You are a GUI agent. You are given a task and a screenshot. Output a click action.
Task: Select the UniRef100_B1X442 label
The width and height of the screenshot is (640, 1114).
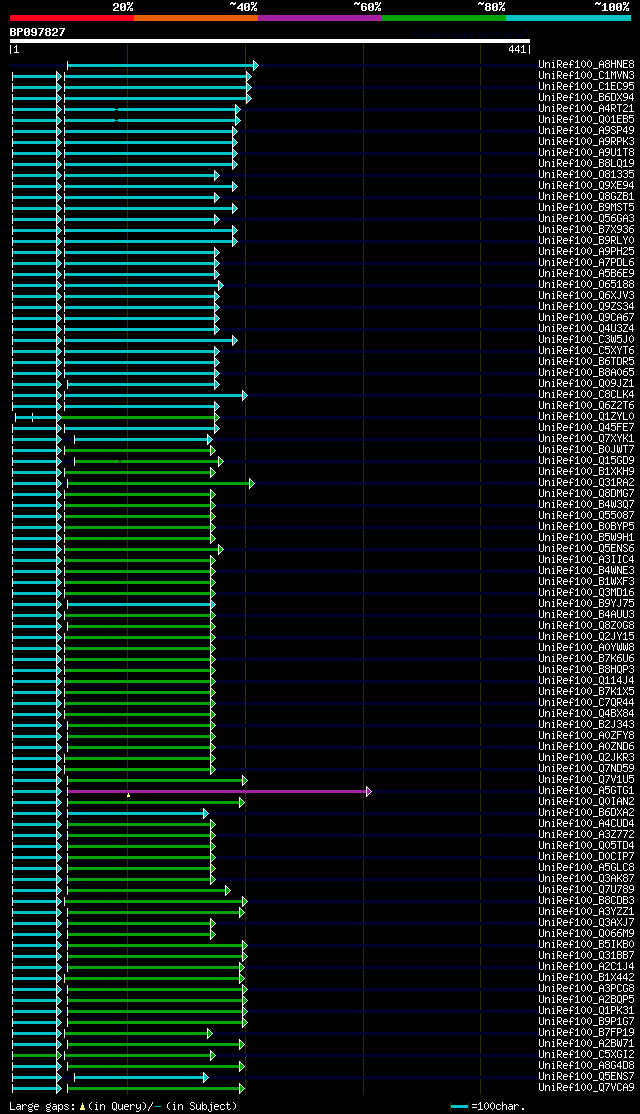click(587, 978)
